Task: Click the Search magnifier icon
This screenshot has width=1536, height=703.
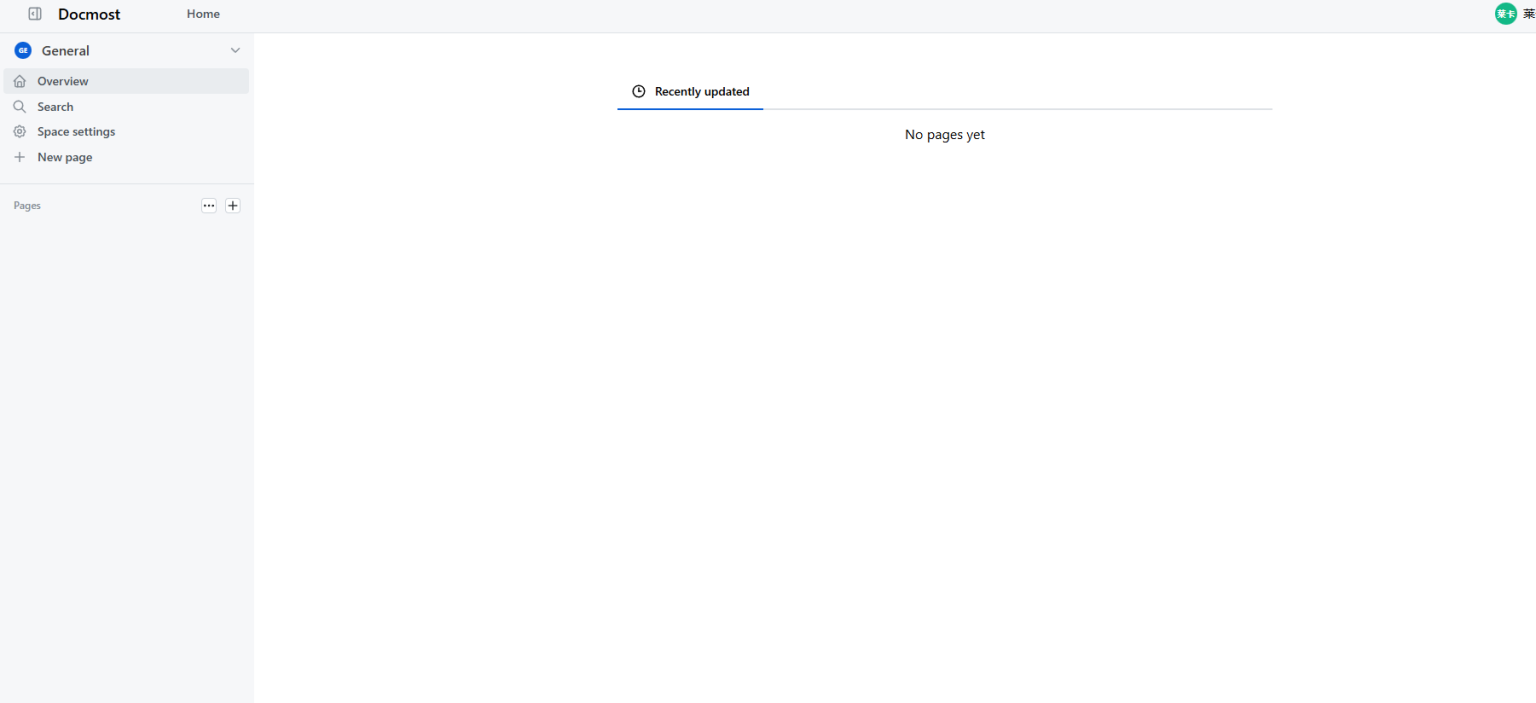Action: (x=20, y=107)
